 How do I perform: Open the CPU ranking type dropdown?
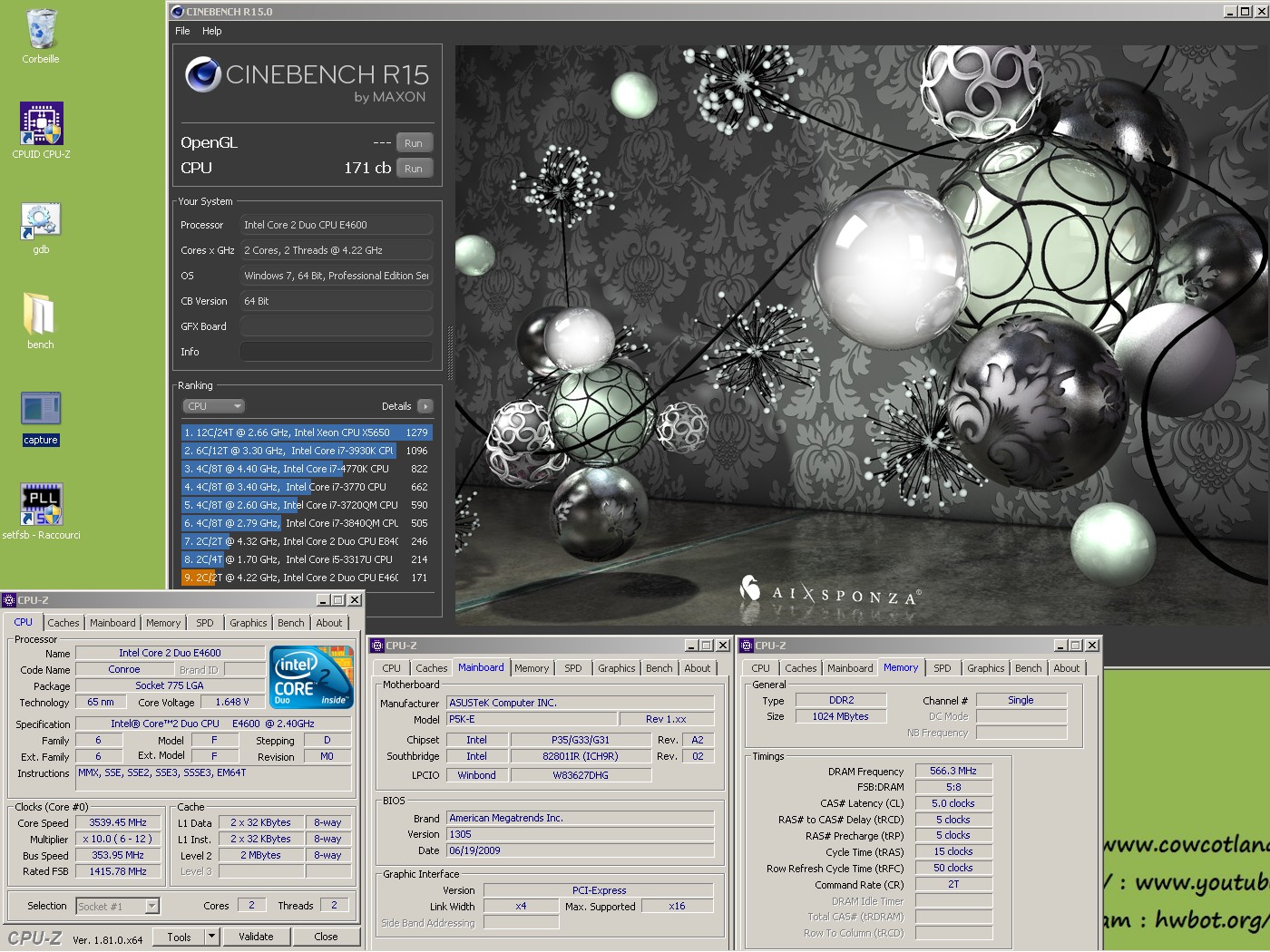214,406
